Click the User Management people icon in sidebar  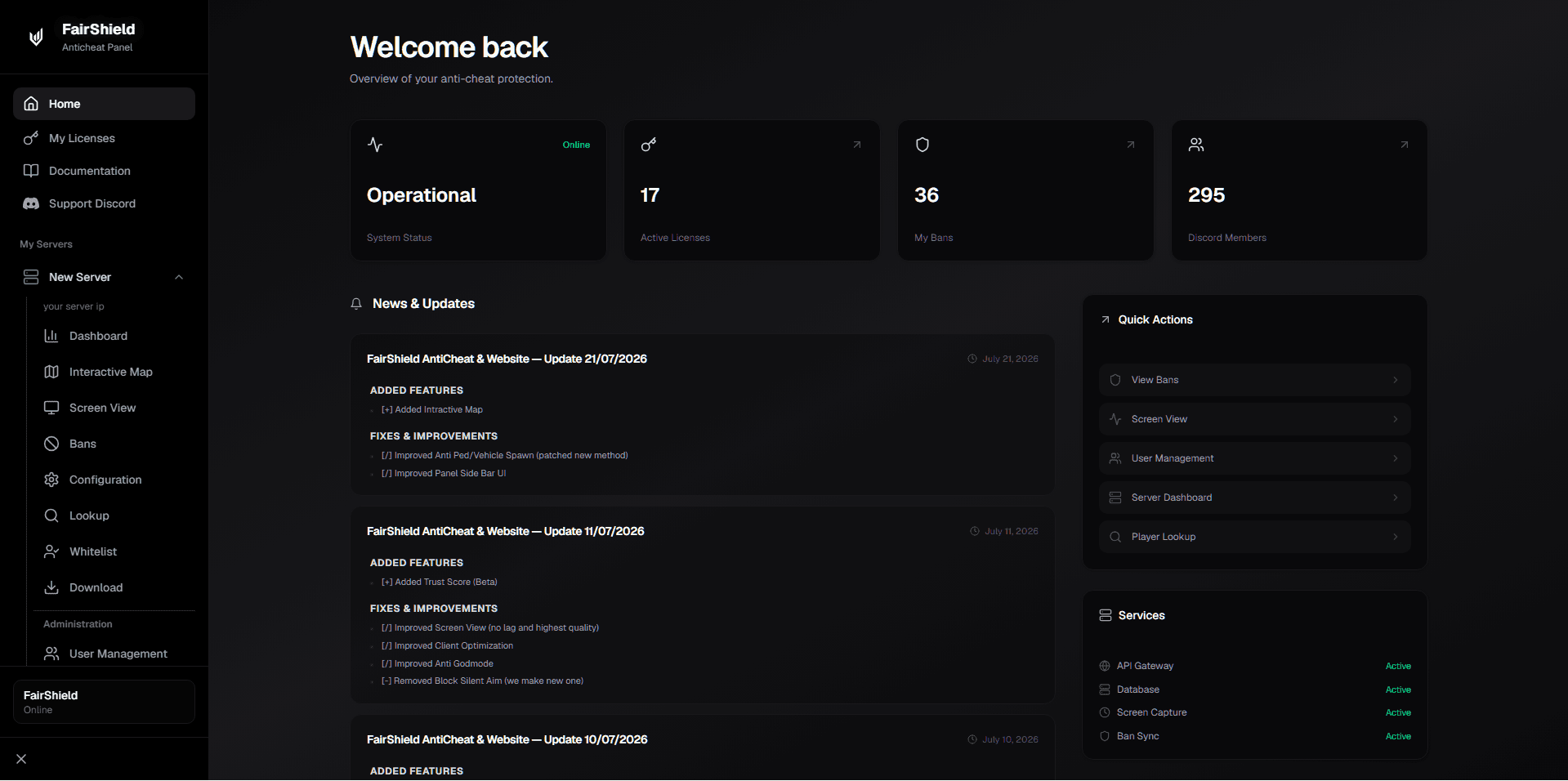[x=51, y=654]
